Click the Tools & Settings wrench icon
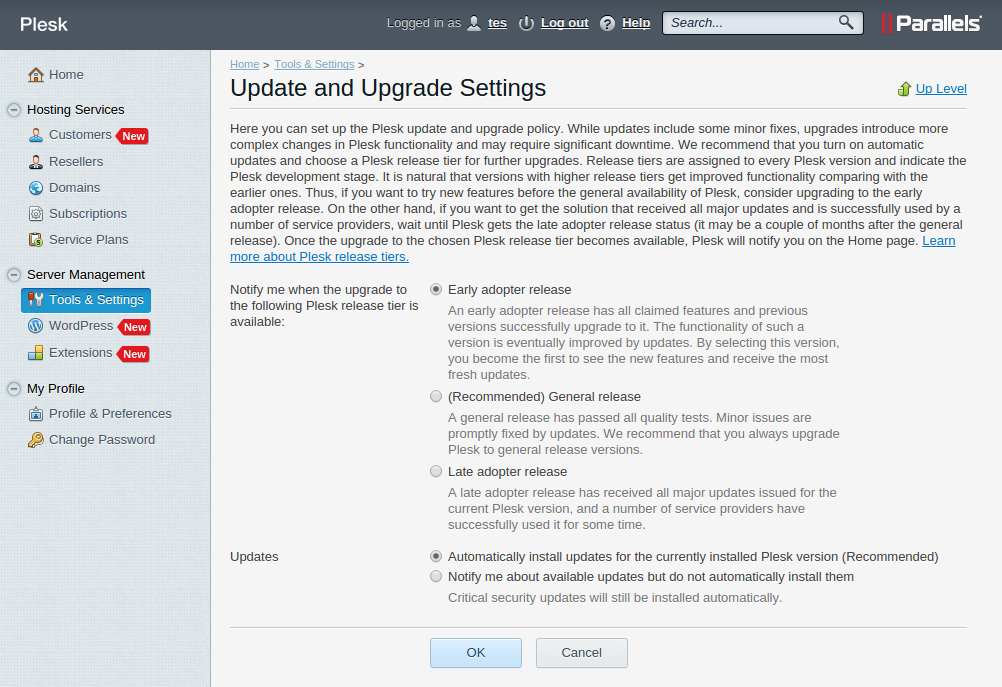1002x687 pixels. pyautogui.click(x=36, y=300)
